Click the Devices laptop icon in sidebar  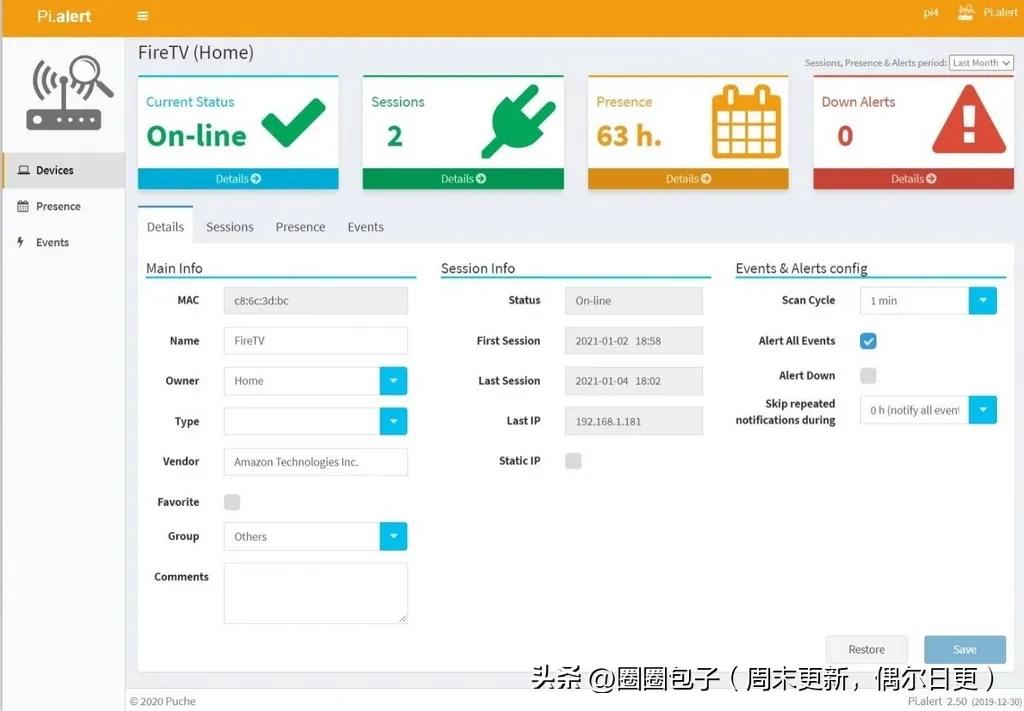24,170
